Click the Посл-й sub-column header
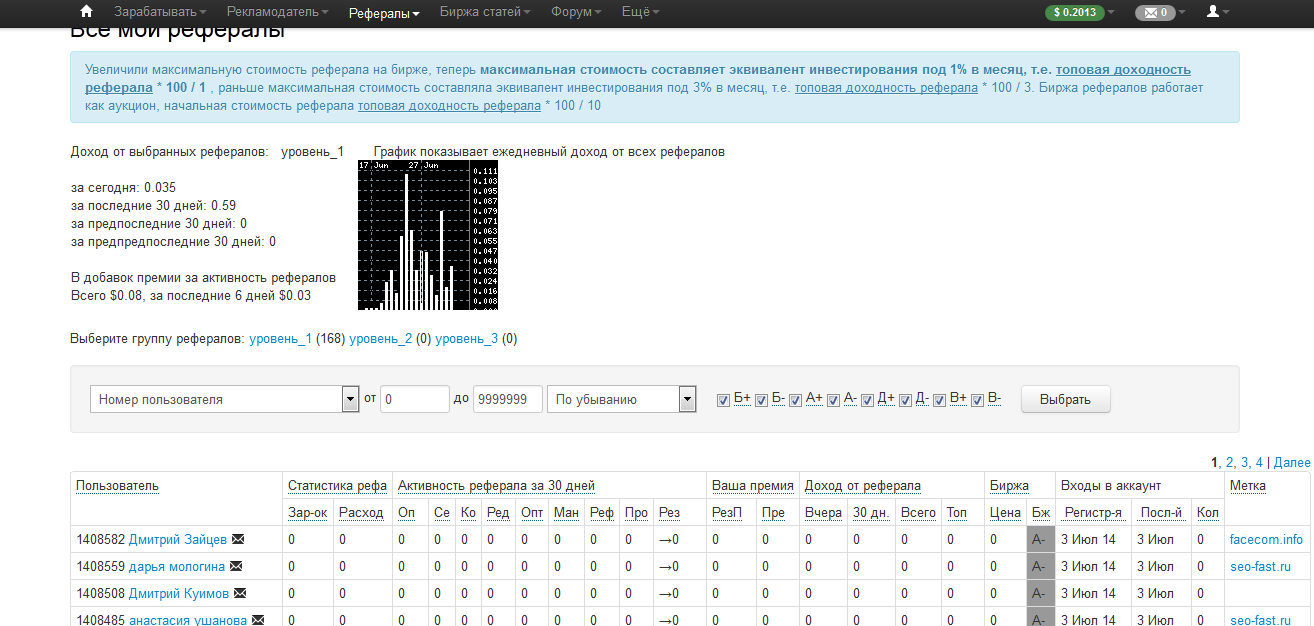This screenshot has width=1314, height=626. pos(1162,513)
